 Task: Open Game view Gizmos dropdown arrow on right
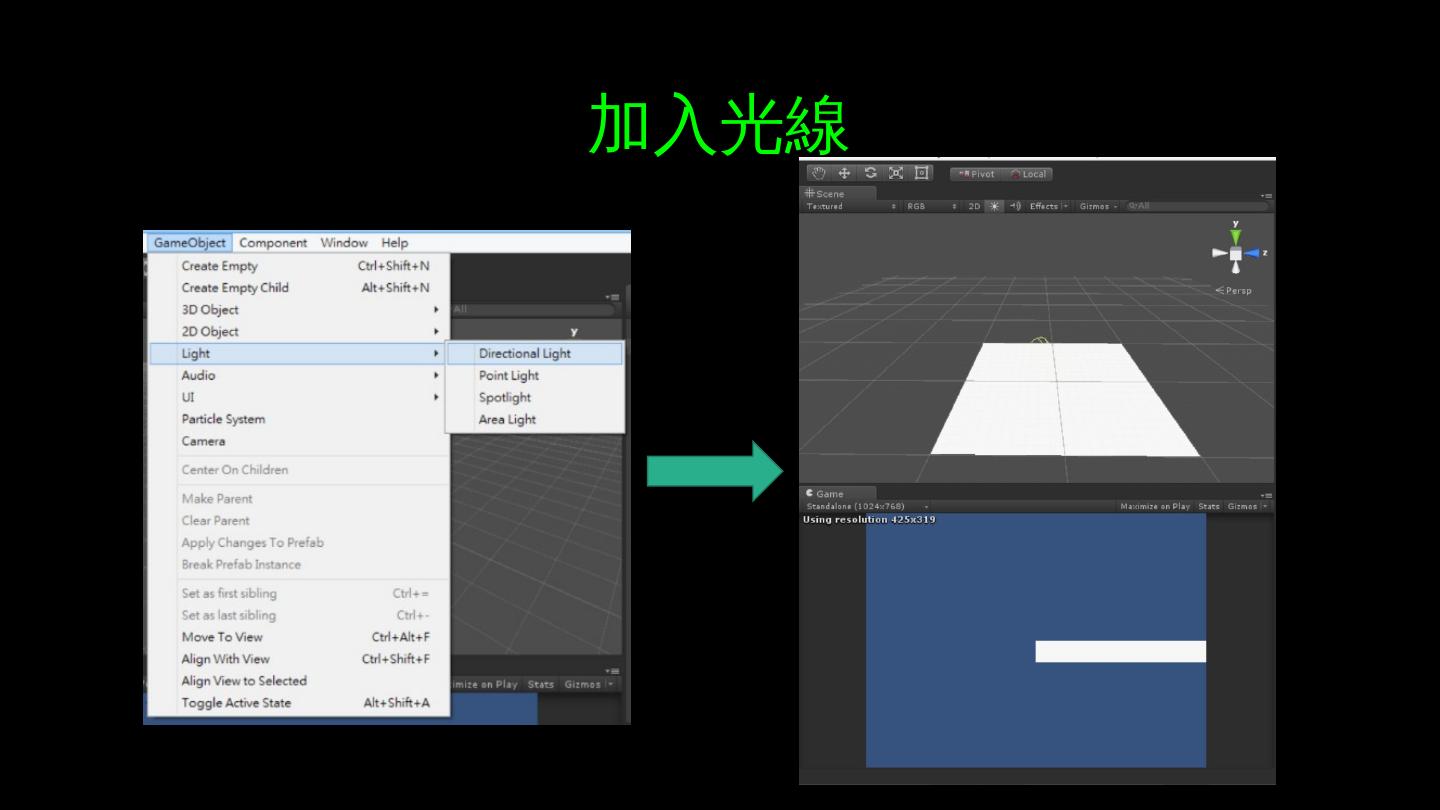click(1265, 506)
